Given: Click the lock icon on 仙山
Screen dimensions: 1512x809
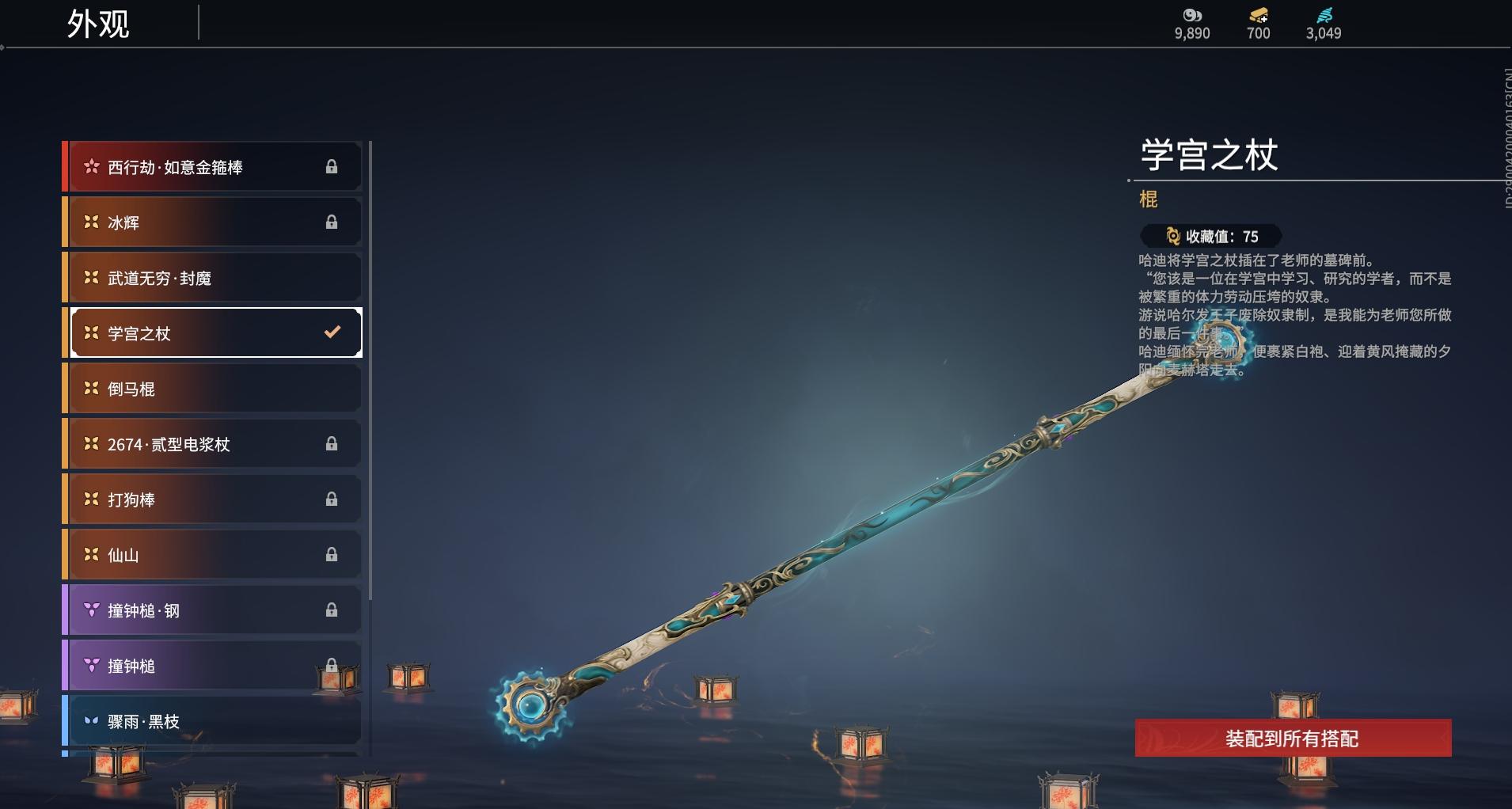Looking at the screenshot, I should (332, 554).
